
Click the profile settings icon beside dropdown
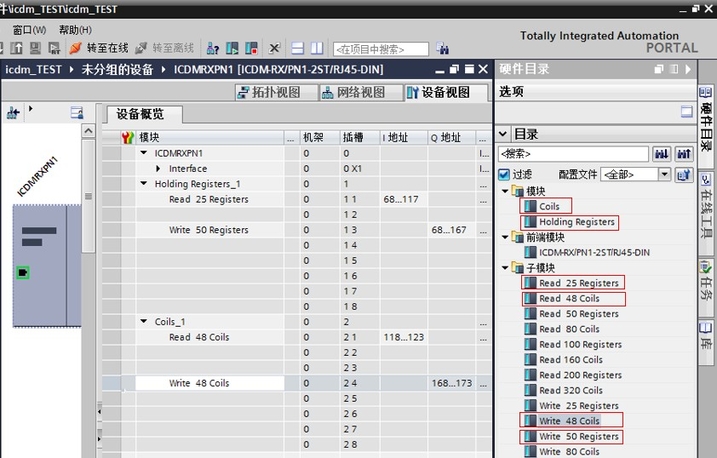[x=684, y=175]
